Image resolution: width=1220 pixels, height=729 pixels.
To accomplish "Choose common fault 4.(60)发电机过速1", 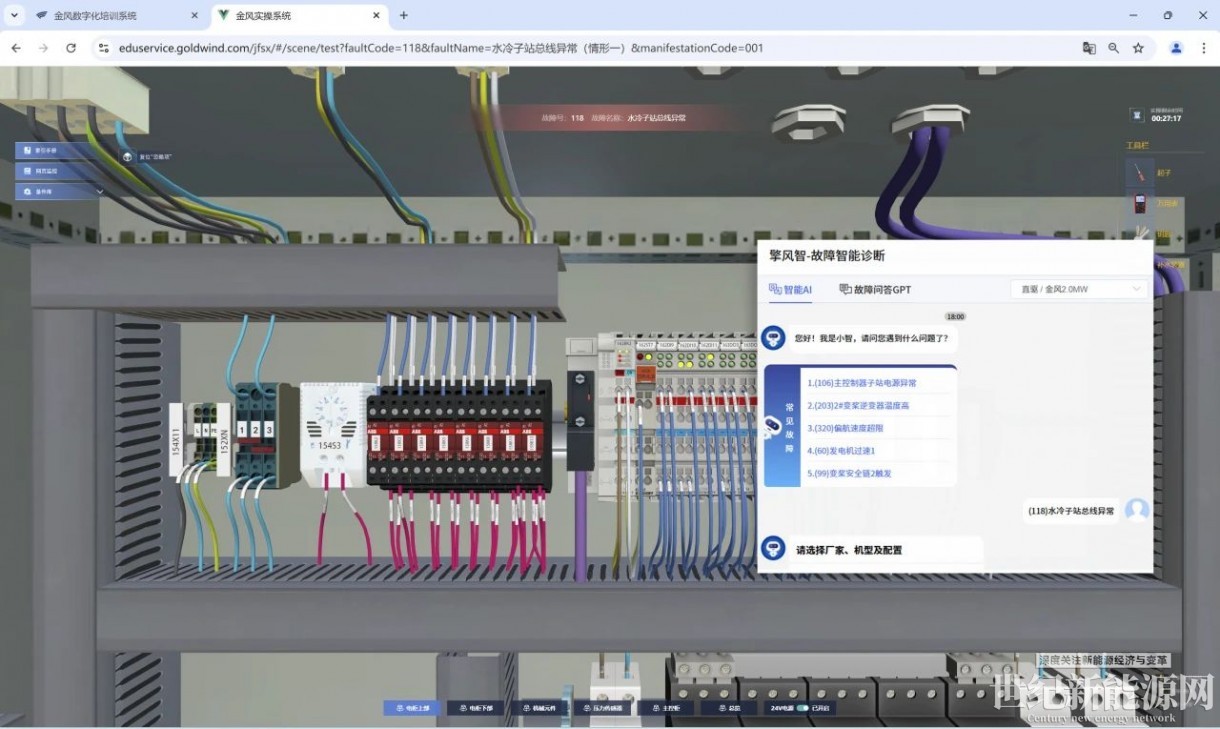I will [841, 451].
